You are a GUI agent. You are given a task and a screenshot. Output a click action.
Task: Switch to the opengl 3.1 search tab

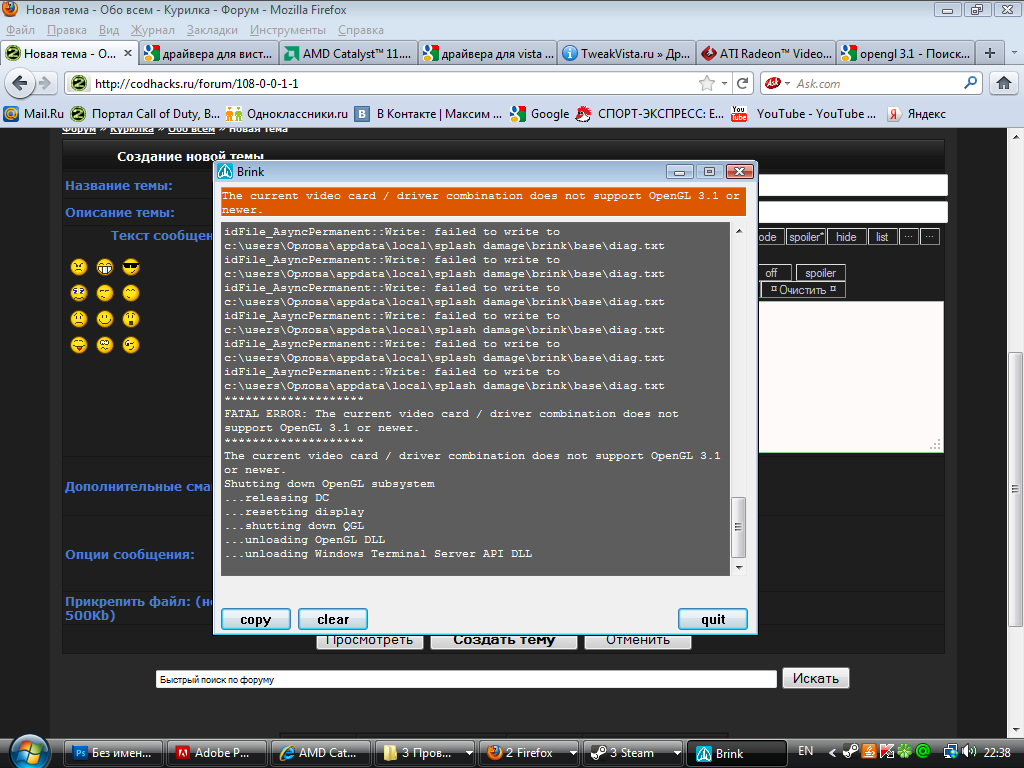(906, 54)
